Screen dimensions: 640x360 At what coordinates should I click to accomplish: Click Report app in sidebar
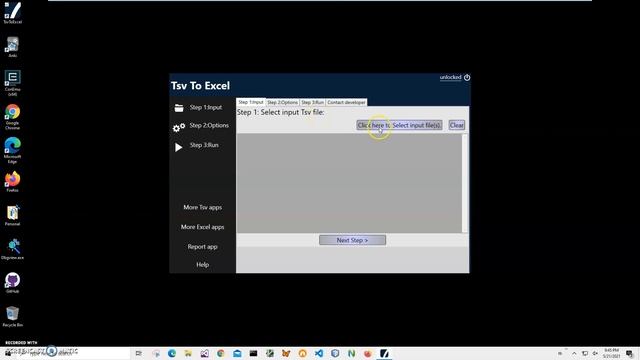[202, 247]
